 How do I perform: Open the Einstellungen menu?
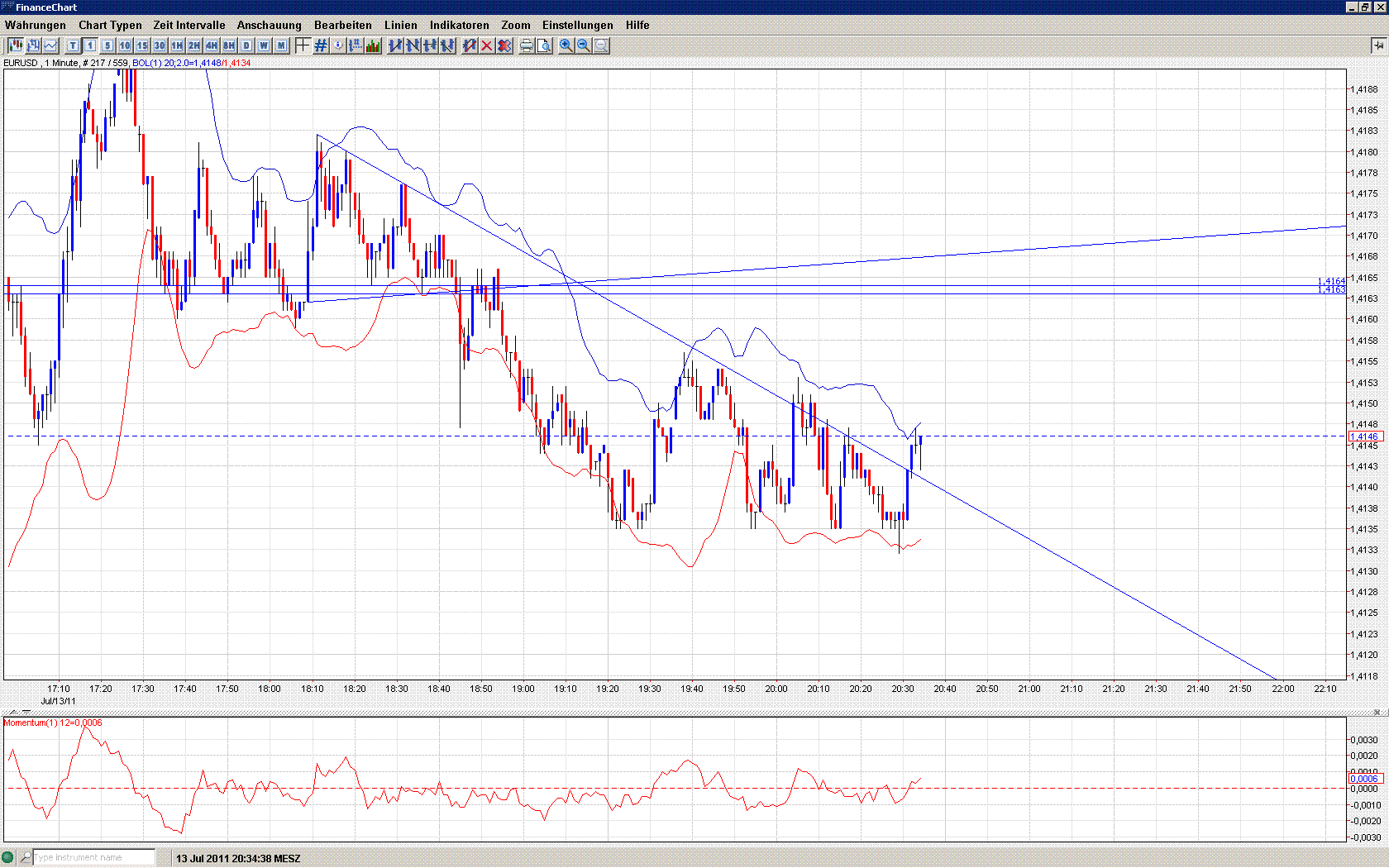(x=578, y=25)
